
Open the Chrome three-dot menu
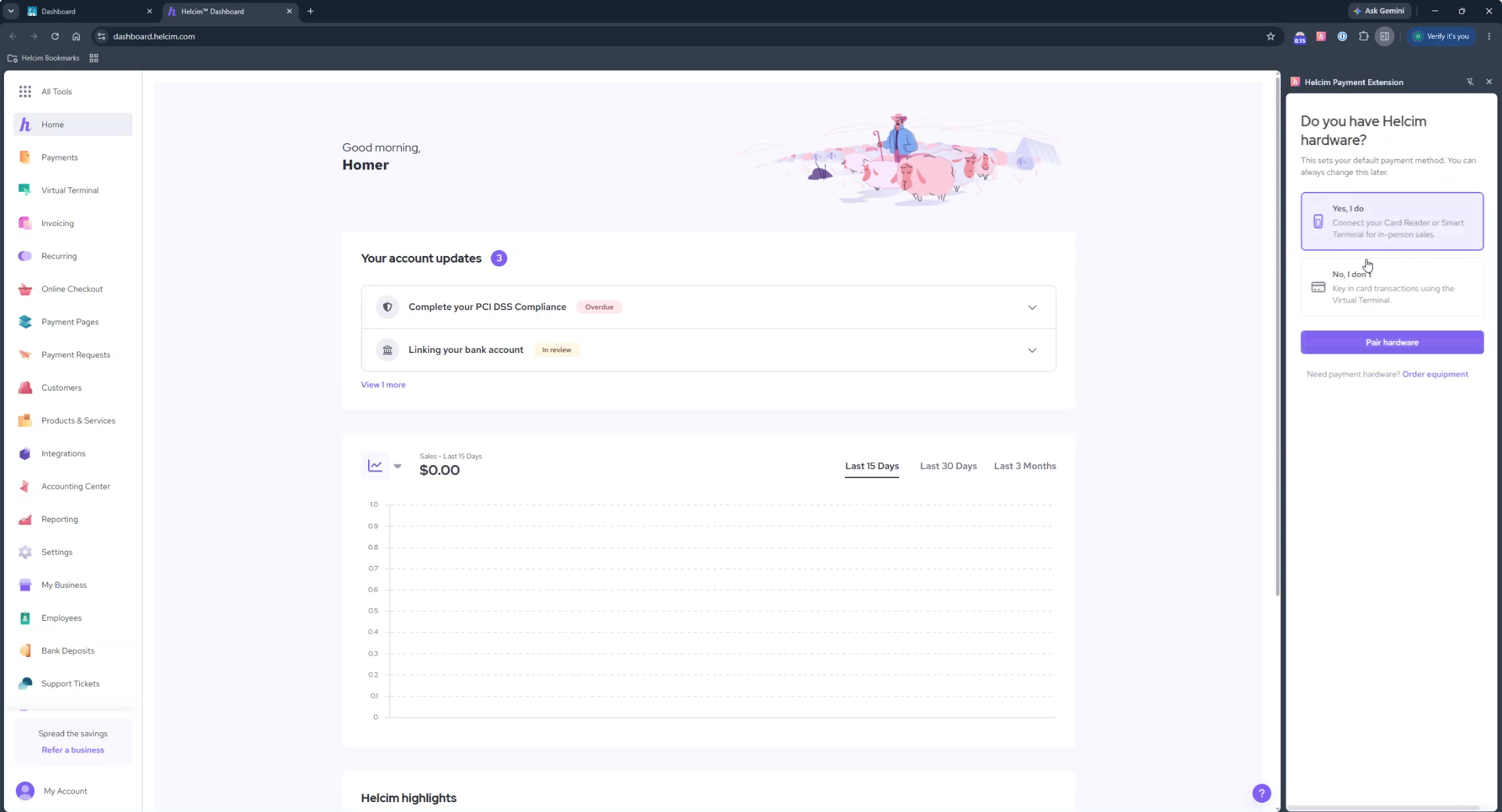(x=1489, y=36)
